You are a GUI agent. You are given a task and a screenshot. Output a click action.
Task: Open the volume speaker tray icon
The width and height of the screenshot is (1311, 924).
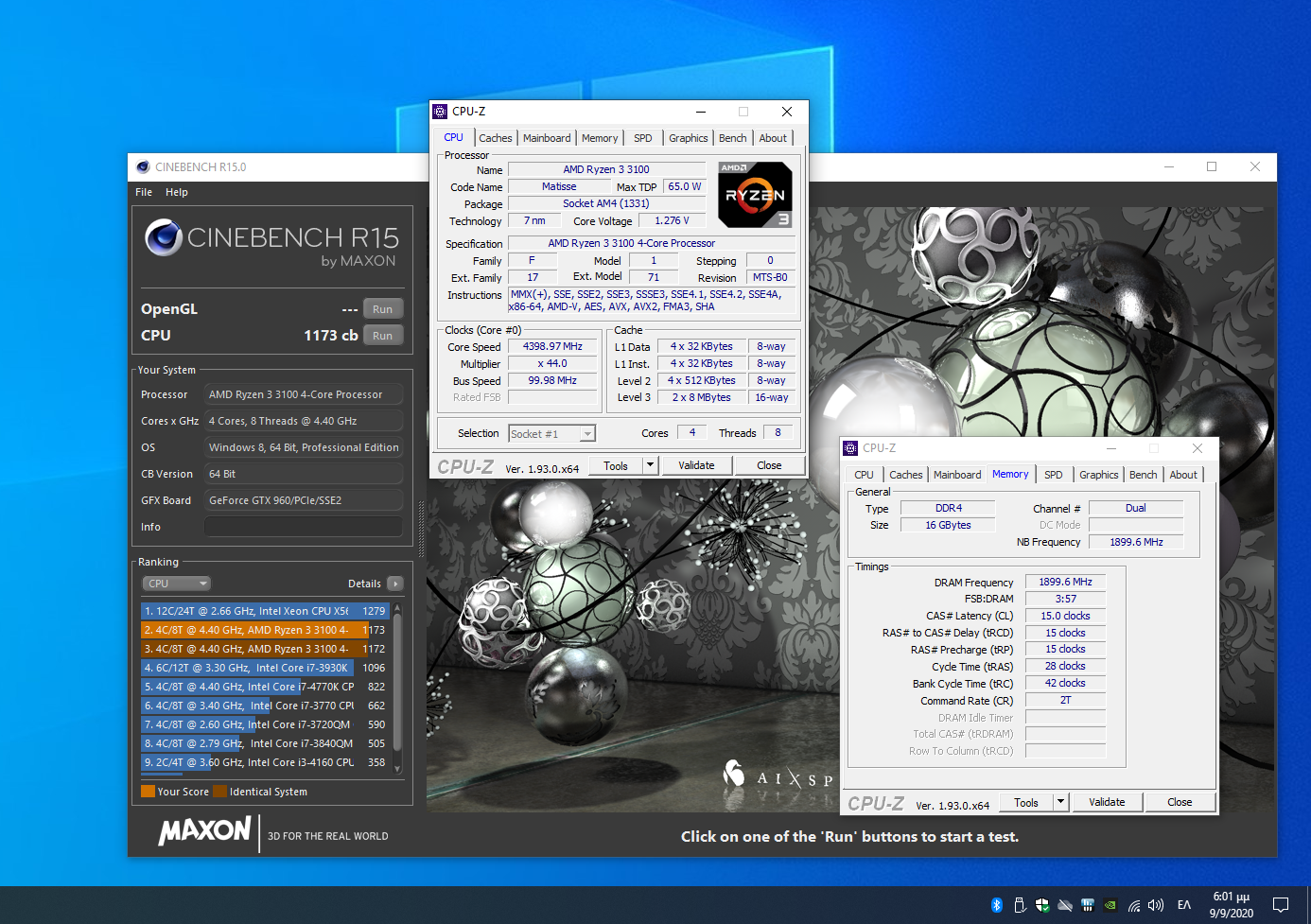point(1156,905)
